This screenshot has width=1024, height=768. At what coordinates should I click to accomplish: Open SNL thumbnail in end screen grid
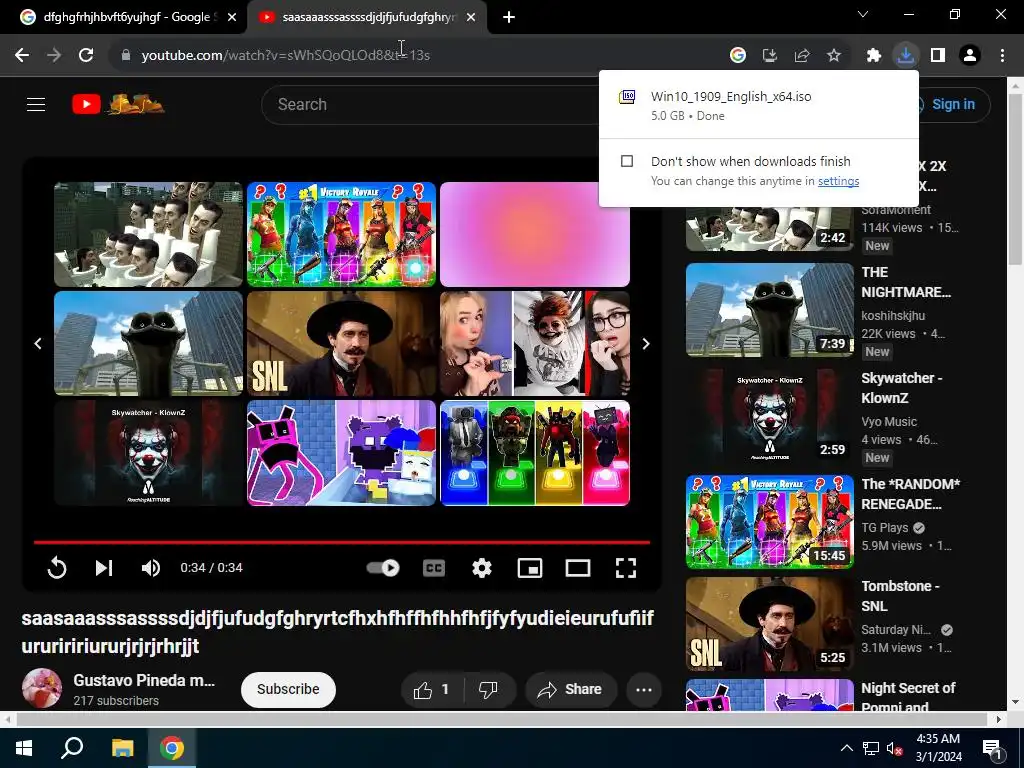pos(342,344)
